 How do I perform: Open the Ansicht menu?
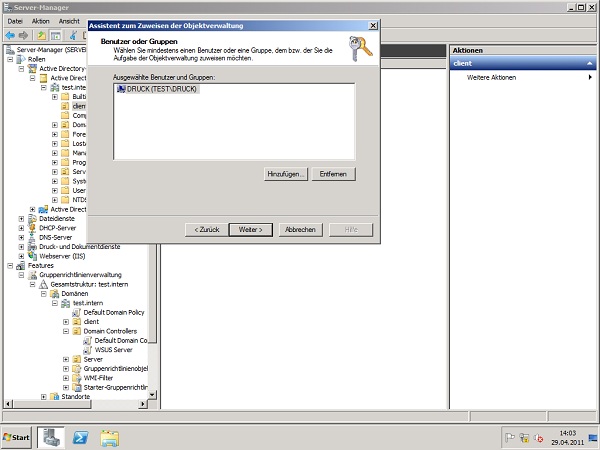click(x=69, y=21)
